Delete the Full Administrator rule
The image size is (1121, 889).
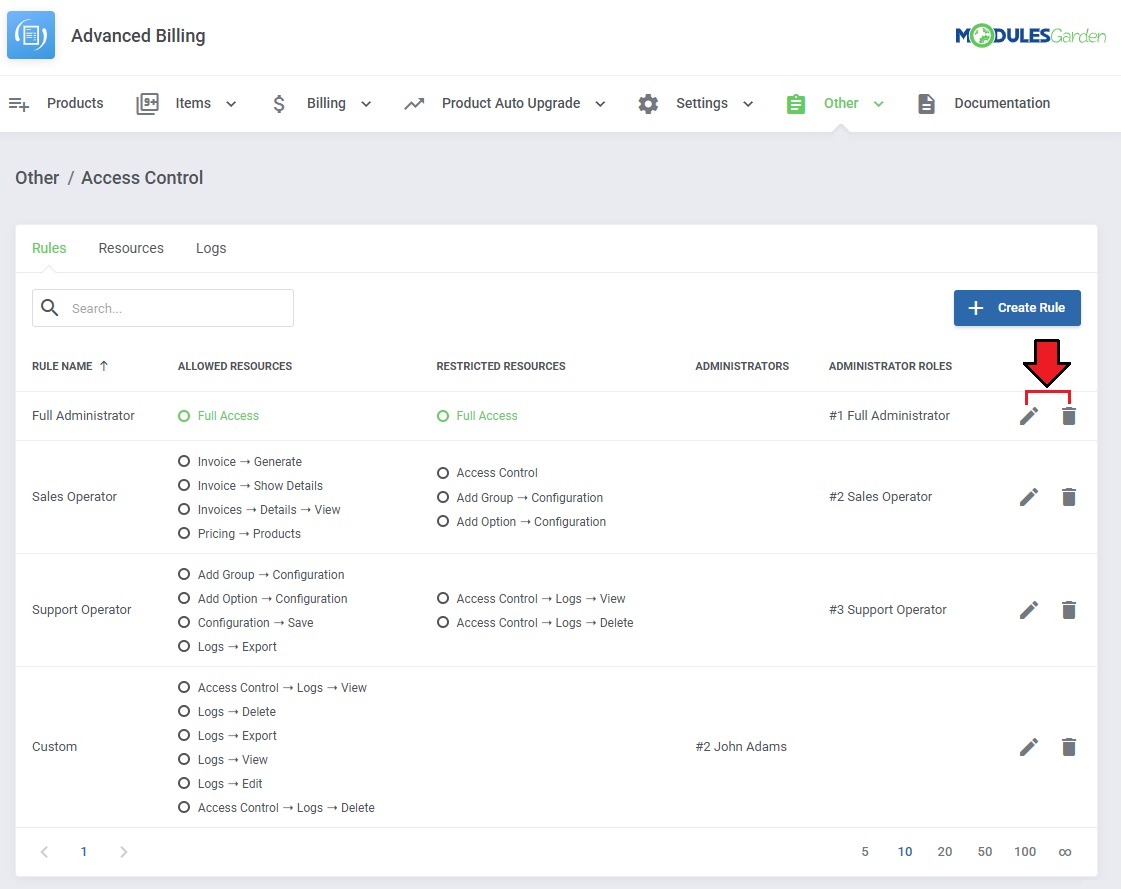click(1069, 416)
